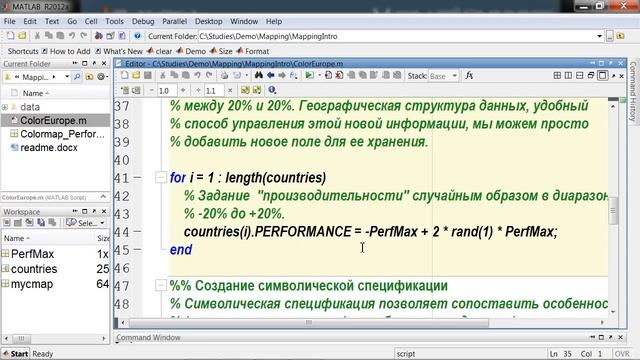The width and height of the screenshot is (640, 360).
Task: Expand the data folder tree node
Action: (5, 107)
